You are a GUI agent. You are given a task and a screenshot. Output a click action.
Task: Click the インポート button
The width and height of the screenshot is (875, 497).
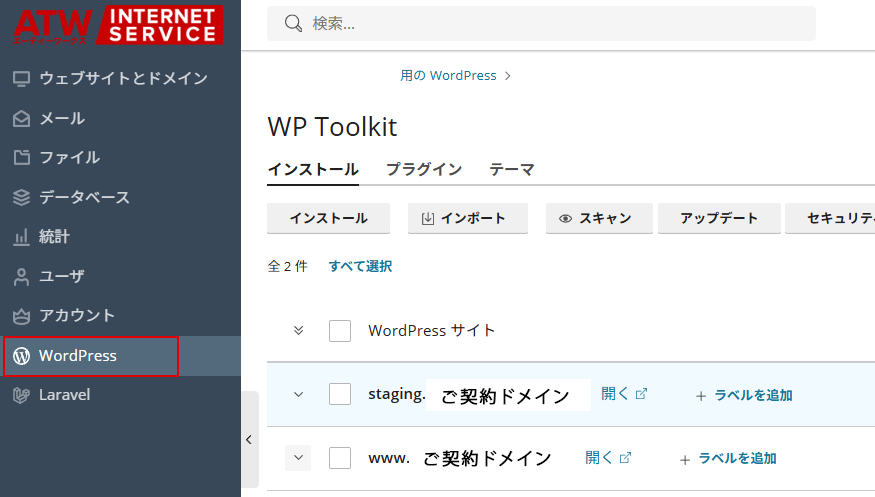(467, 218)
